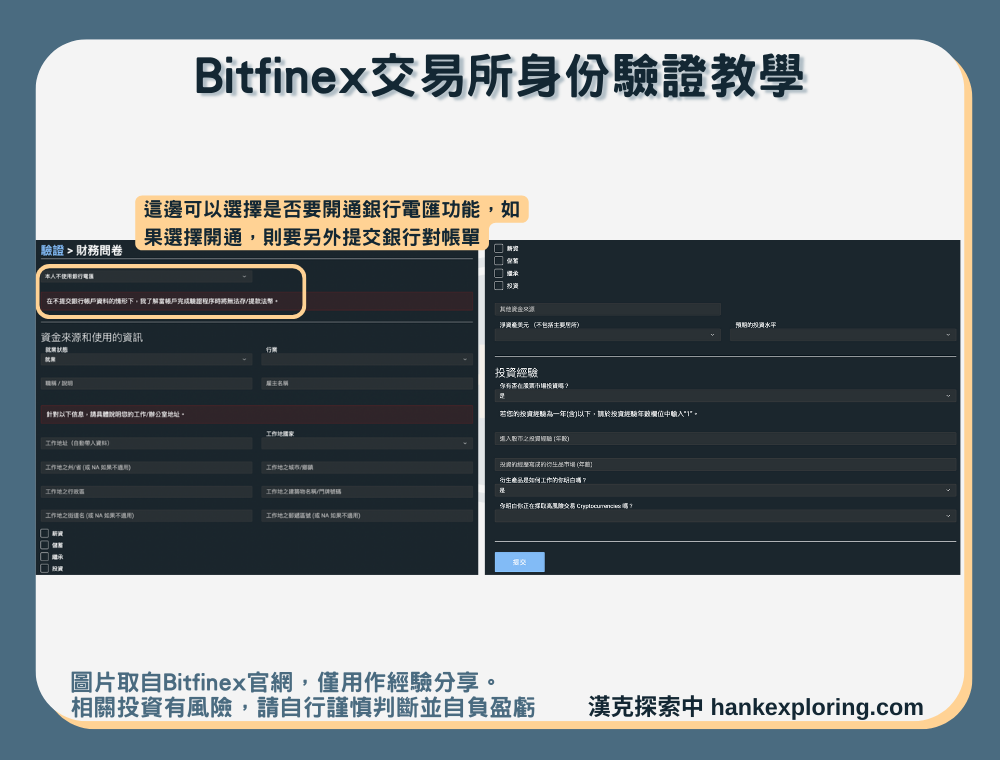Click the one-year-experience hint text

pos(598,414)
